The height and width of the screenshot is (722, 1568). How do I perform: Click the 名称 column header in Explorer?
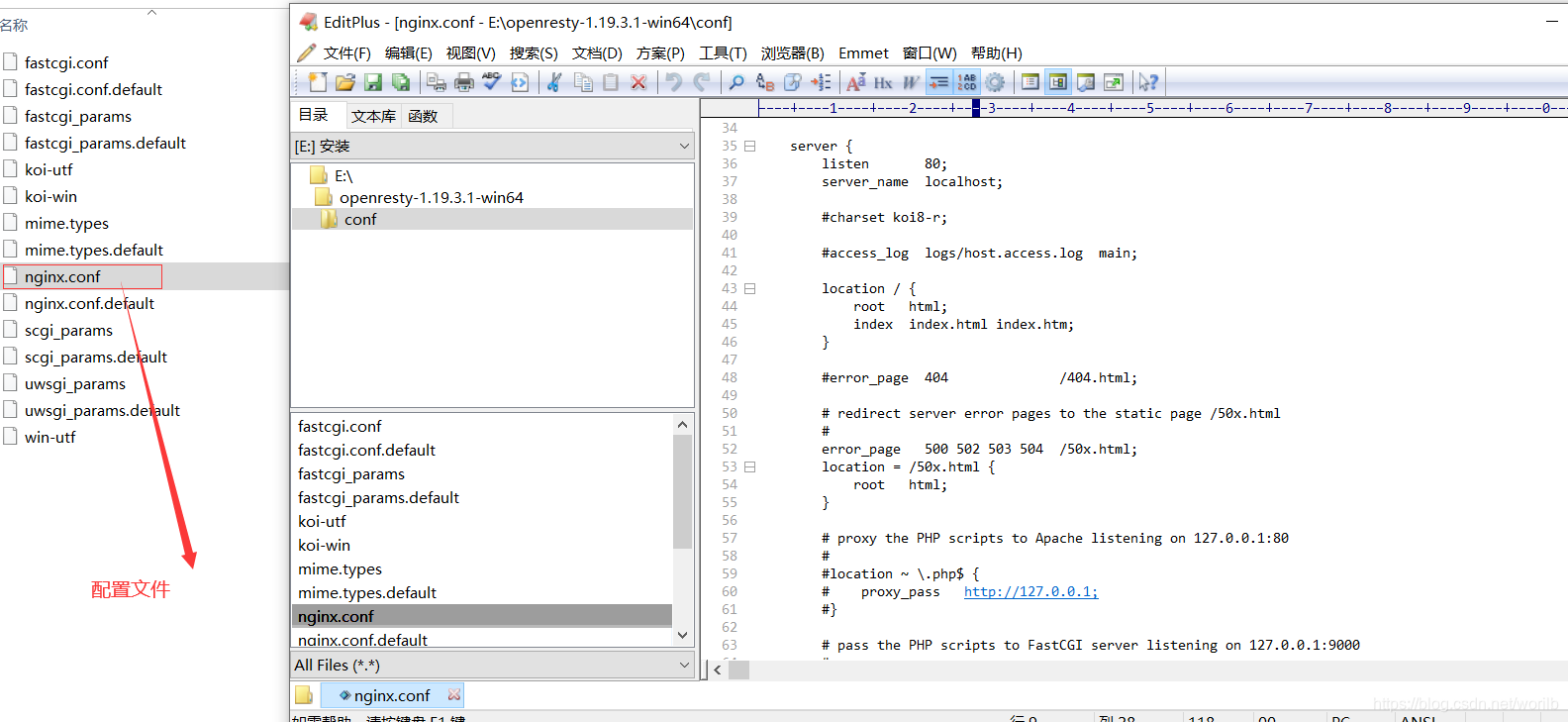(14, 25)
